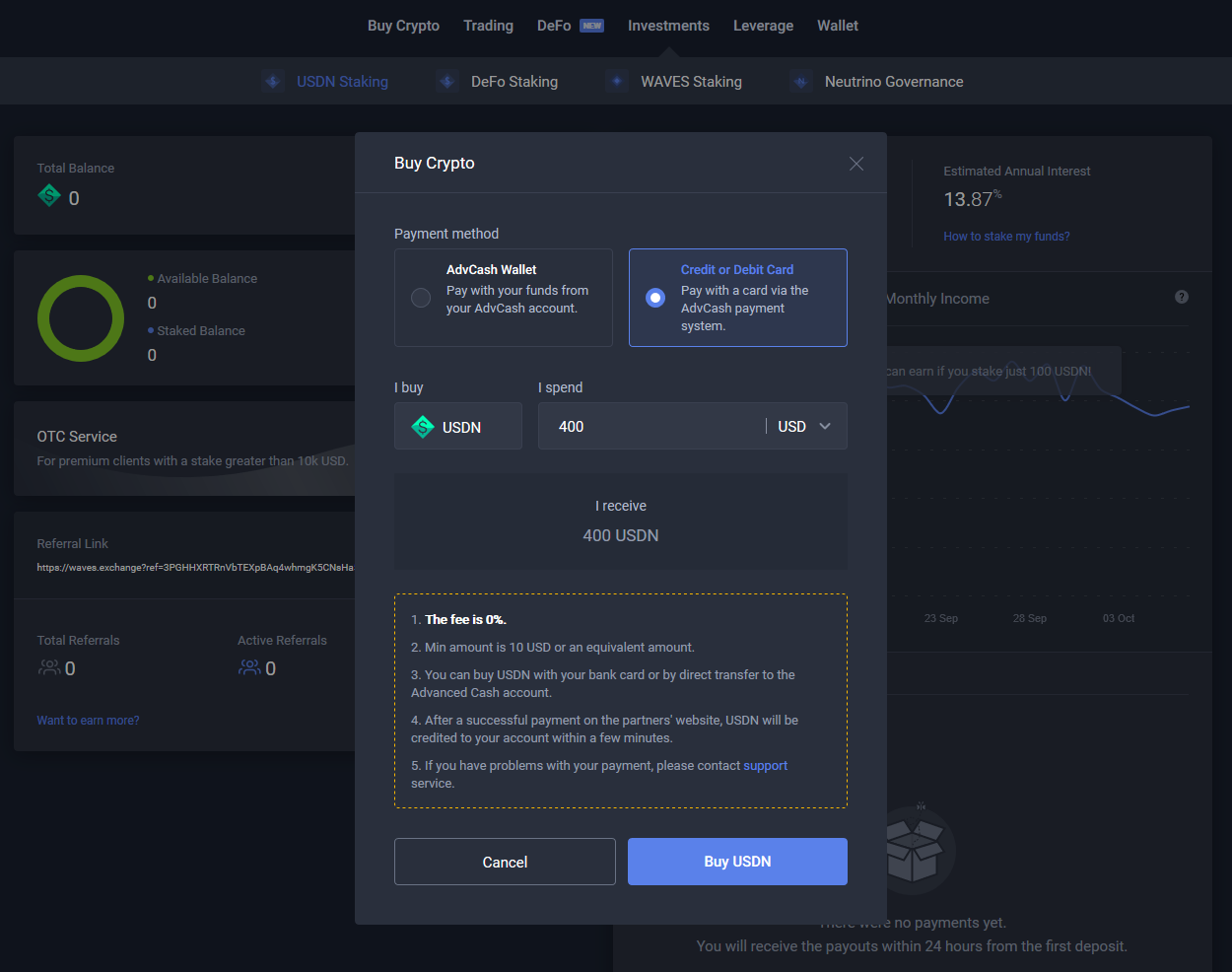Screen dimensions: 1232x972
Task: Click 28 Sep on the chart axis
Action: (1030, 618)
